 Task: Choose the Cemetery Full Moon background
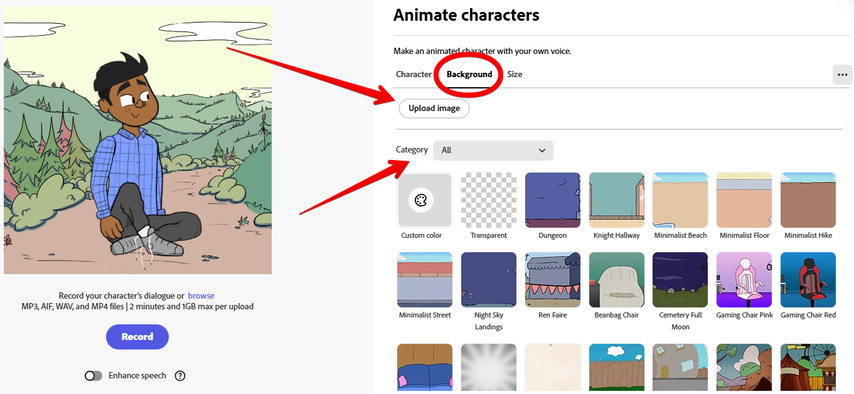[680, 280]
